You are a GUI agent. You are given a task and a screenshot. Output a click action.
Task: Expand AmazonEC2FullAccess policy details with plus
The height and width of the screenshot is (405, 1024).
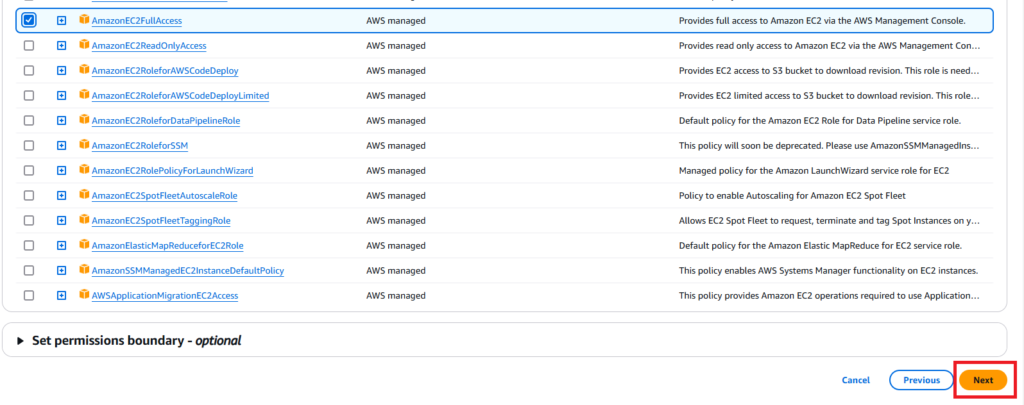point(61,21)
